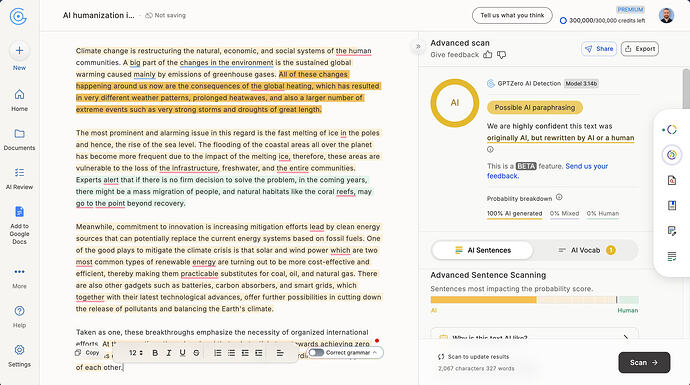Click the highlighted circular scan icon in the right rail
The height and width of the screenshot is (385, 690).
click(x=672, y=155)
